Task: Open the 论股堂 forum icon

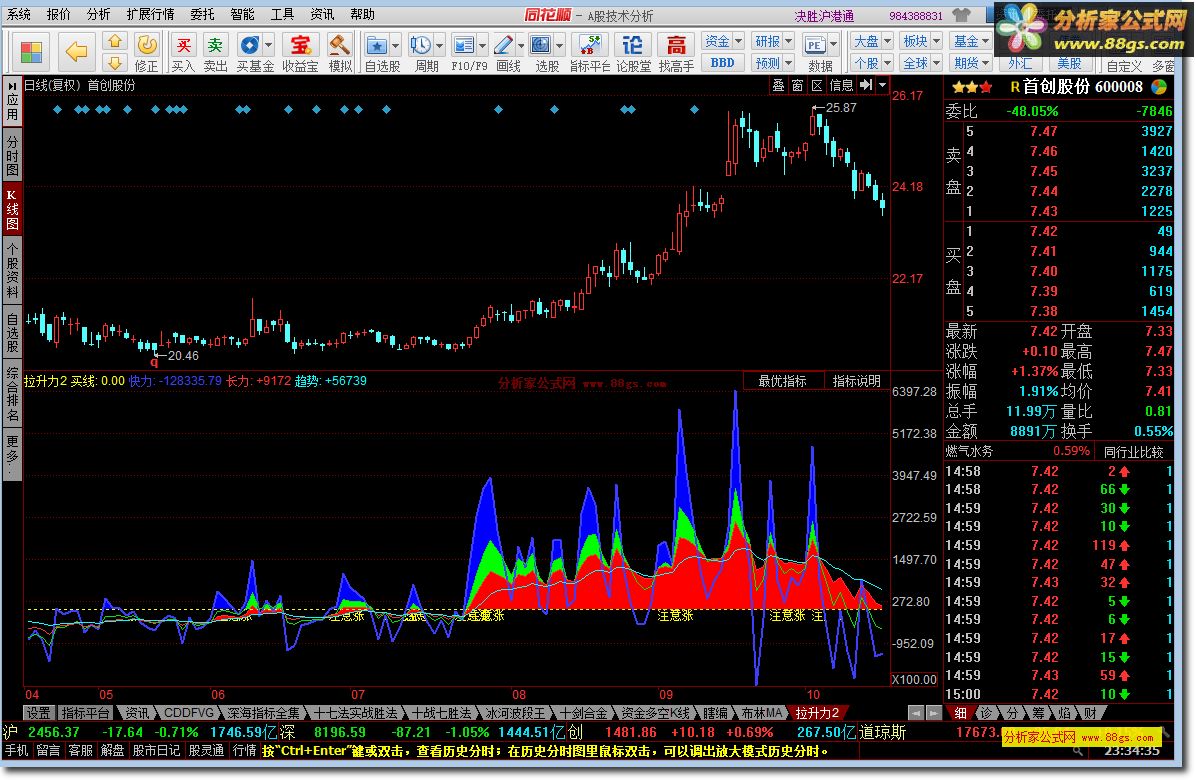Action: [x=633, y=46]
